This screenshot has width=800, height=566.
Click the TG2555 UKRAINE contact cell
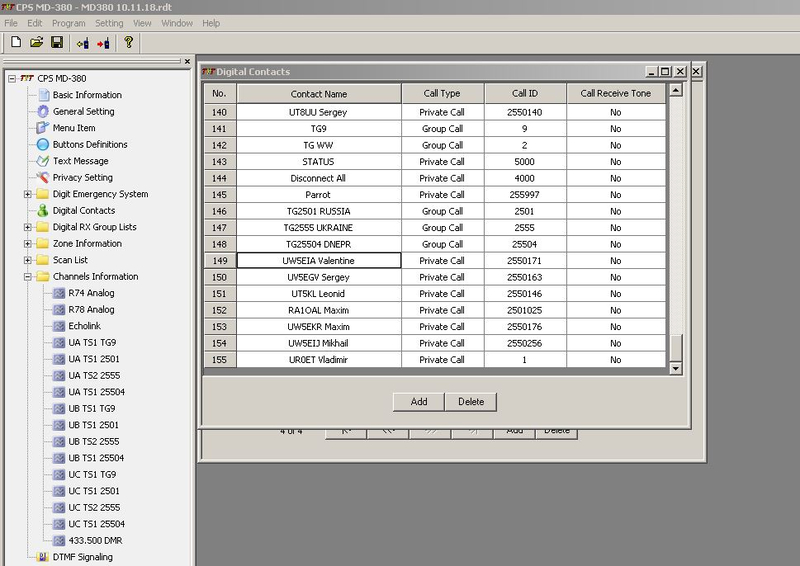pos(319,228)
